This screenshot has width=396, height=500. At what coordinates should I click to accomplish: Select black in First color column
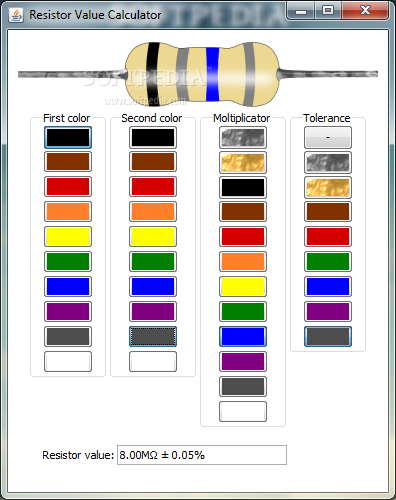[x=68, y=137]
